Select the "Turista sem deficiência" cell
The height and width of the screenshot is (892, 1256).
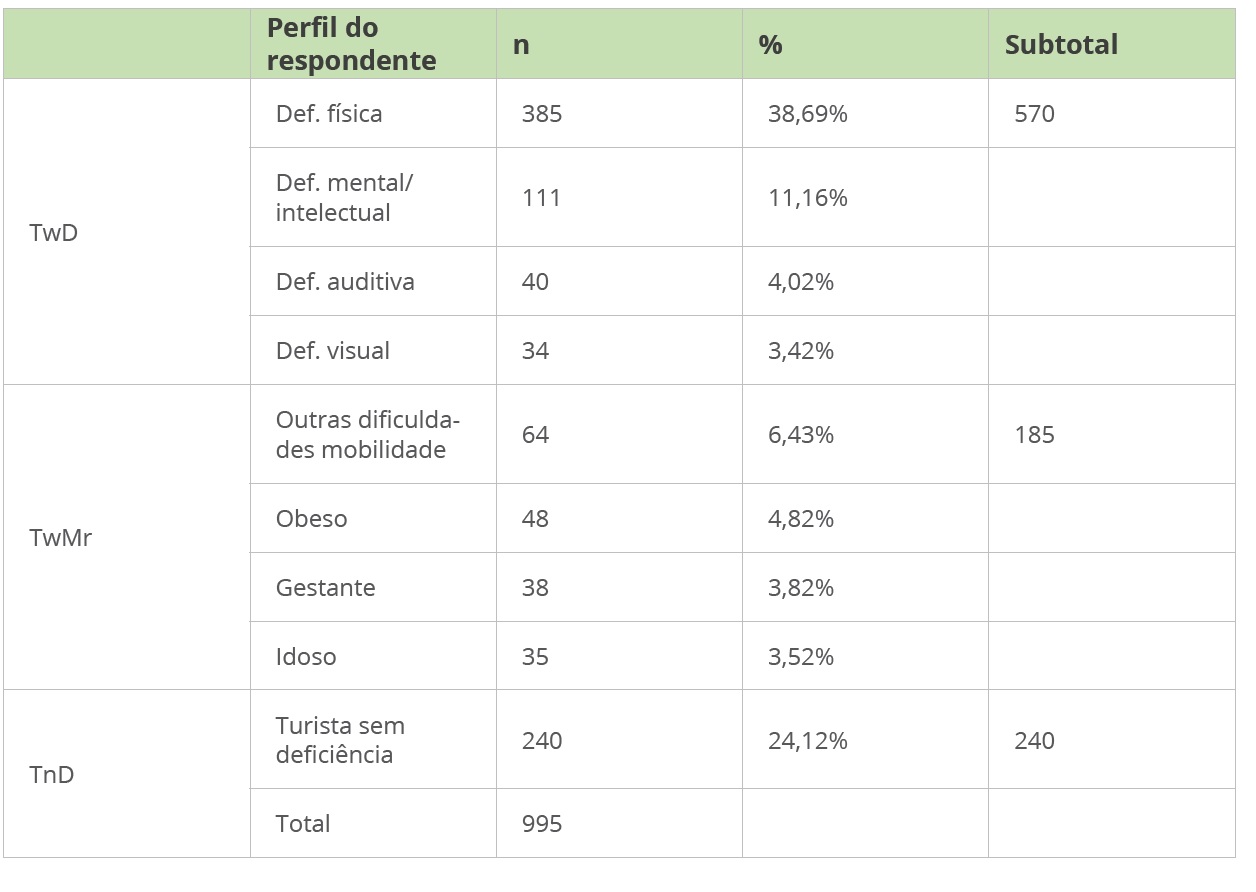[340, 740]
